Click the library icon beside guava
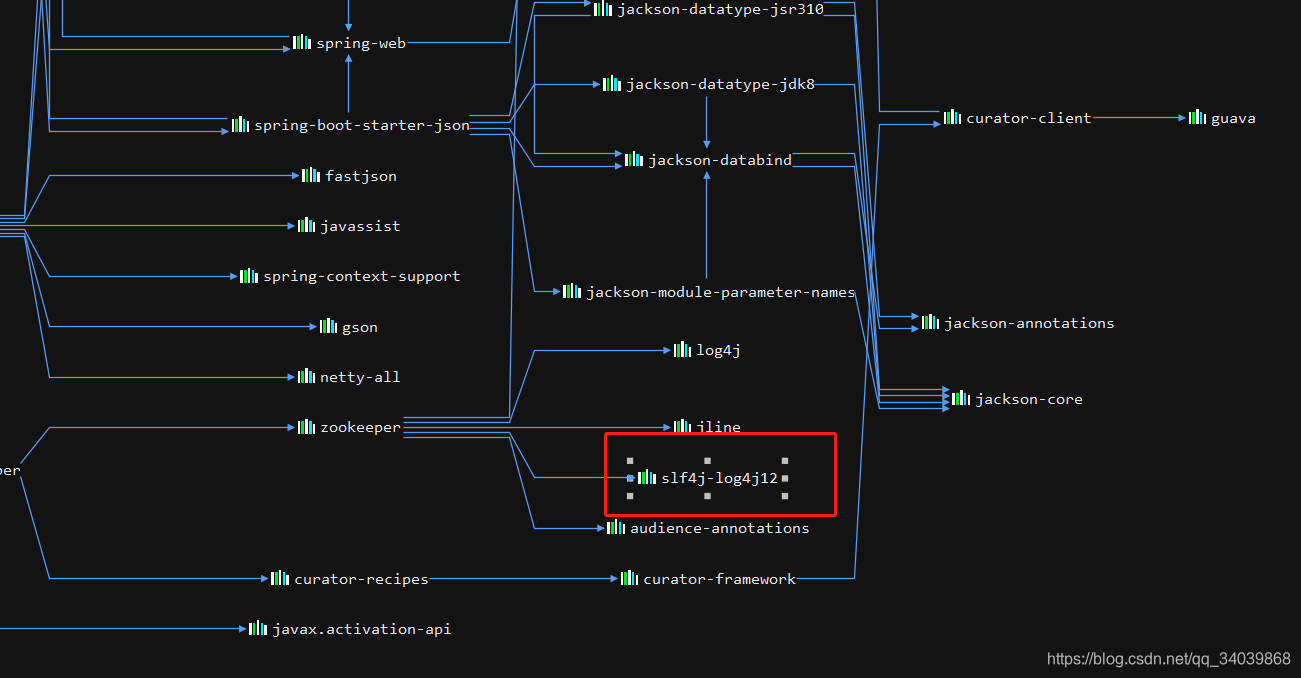This screenshot has width=1301, height=678. pyautogui.click(x=1197, y=117)
